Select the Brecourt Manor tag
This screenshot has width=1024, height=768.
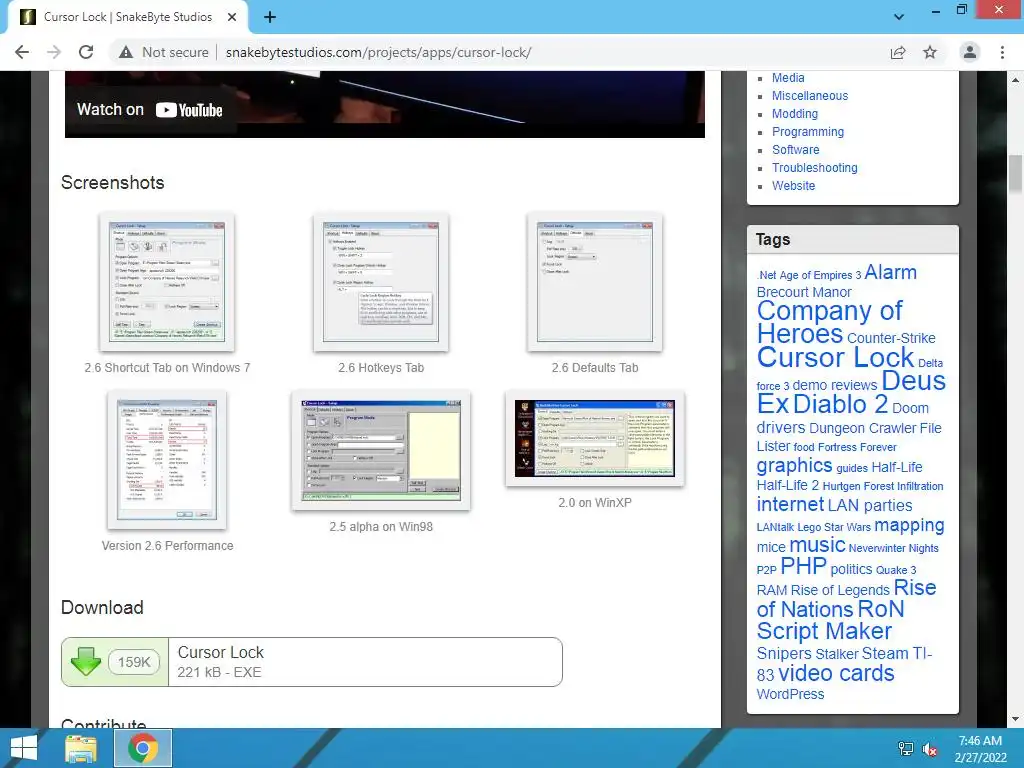point(804,292)
